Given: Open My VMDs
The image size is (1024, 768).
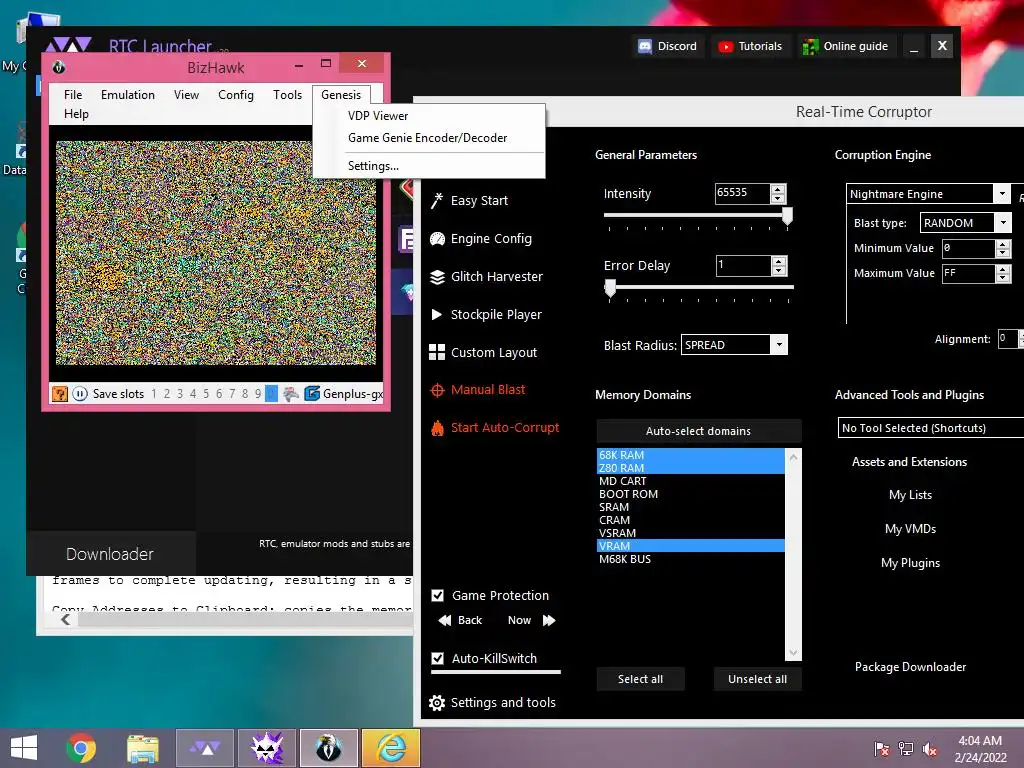Looking at the screenshot, I should coord(910,529).
